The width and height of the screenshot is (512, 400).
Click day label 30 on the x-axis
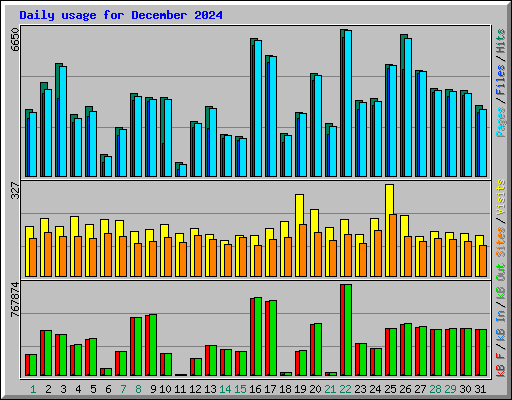pyautogui.click(x=465, y=389)
